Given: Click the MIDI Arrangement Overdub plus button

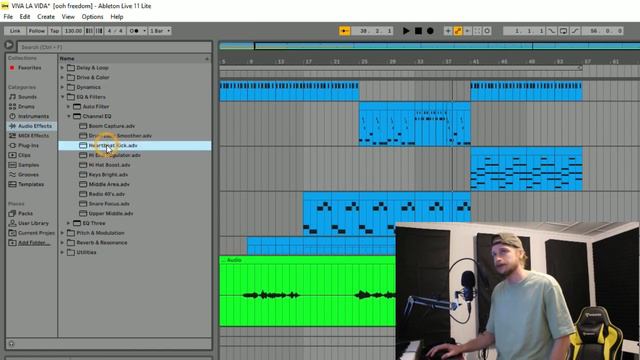Looking at the screenshot, I should coord(448,31).
